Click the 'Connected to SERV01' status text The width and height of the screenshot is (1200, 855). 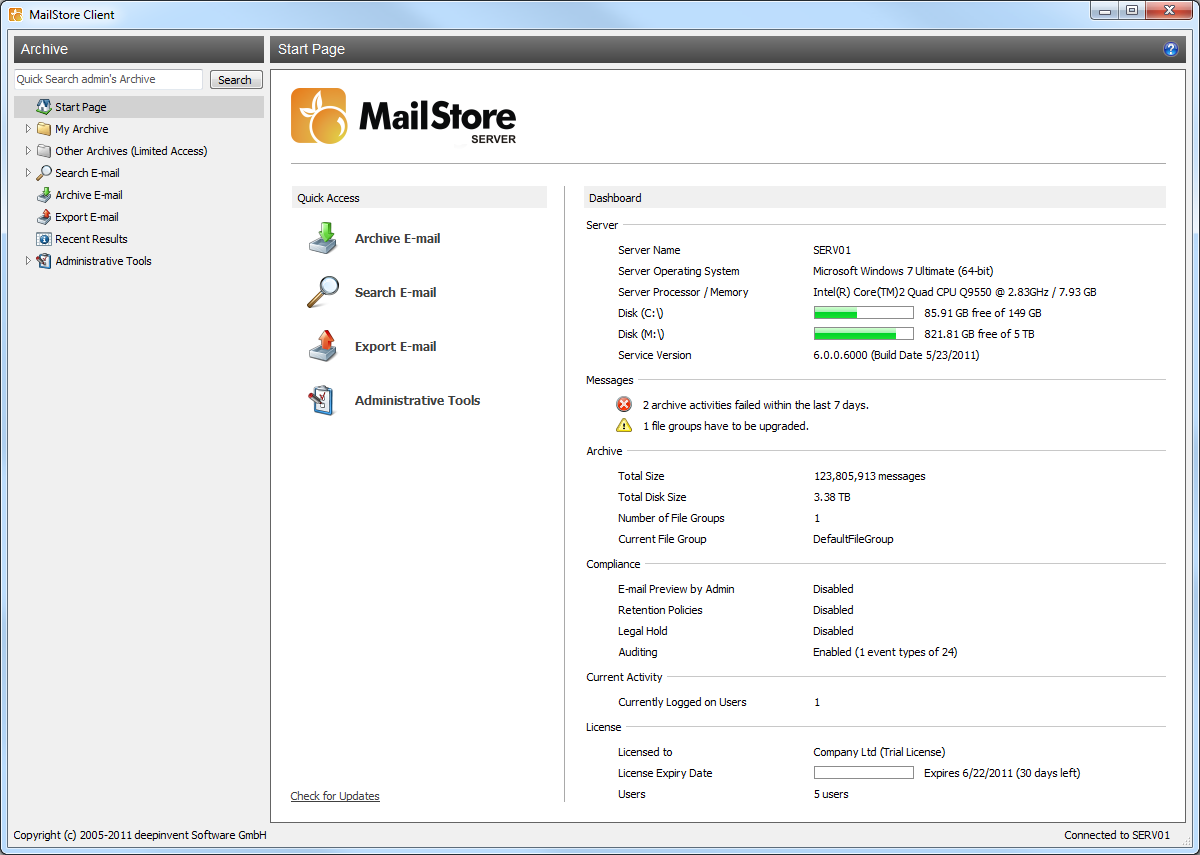point(1117,835)
